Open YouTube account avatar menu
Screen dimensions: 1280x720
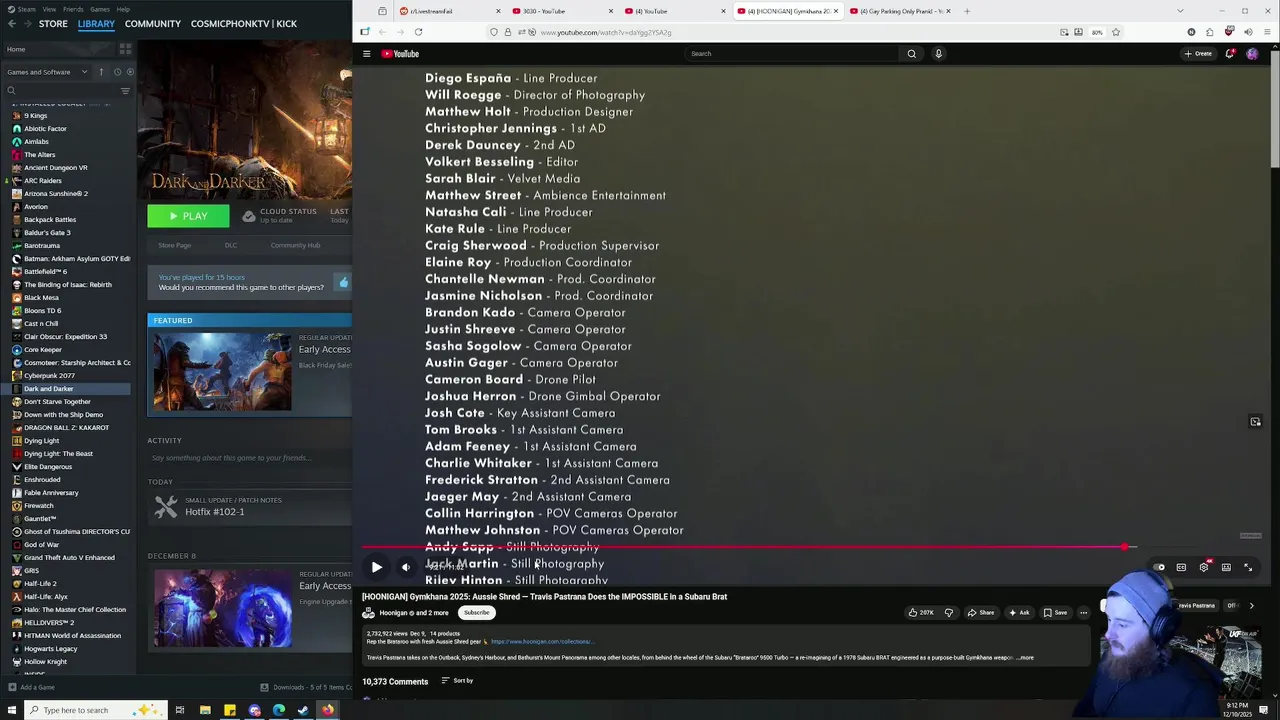click(x=1252, y=54)
